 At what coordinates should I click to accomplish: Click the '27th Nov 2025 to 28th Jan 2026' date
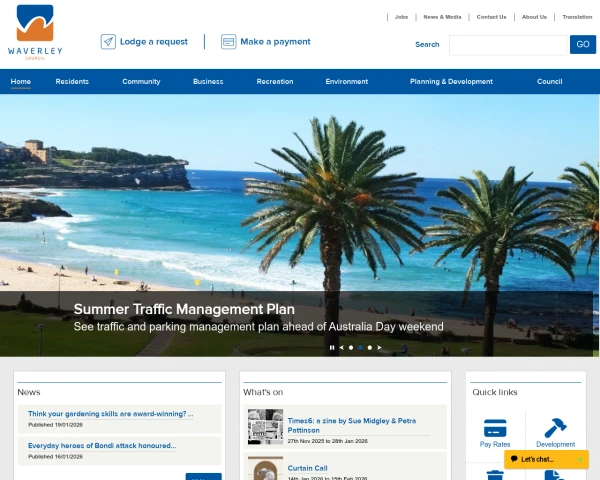pos(327,441)
